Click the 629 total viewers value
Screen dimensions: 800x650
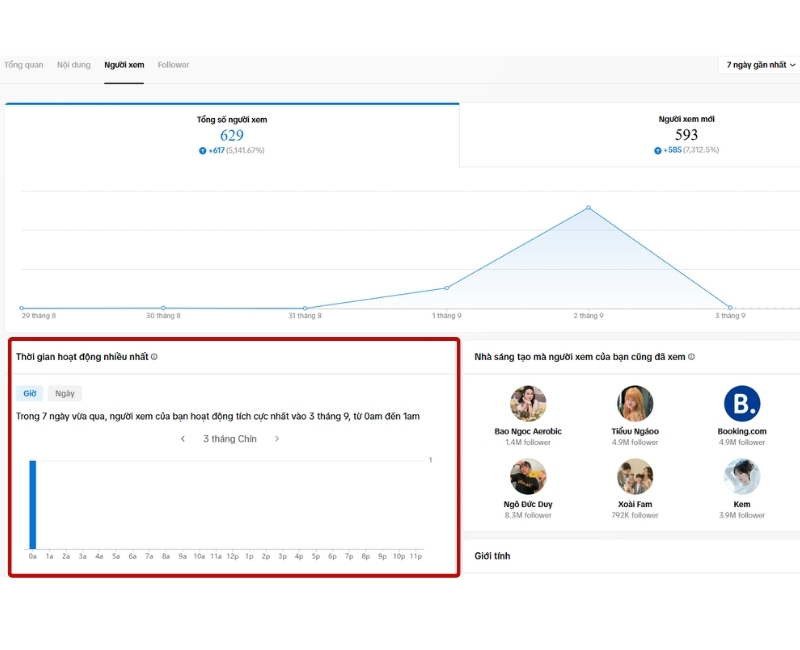tap(232, 135)
